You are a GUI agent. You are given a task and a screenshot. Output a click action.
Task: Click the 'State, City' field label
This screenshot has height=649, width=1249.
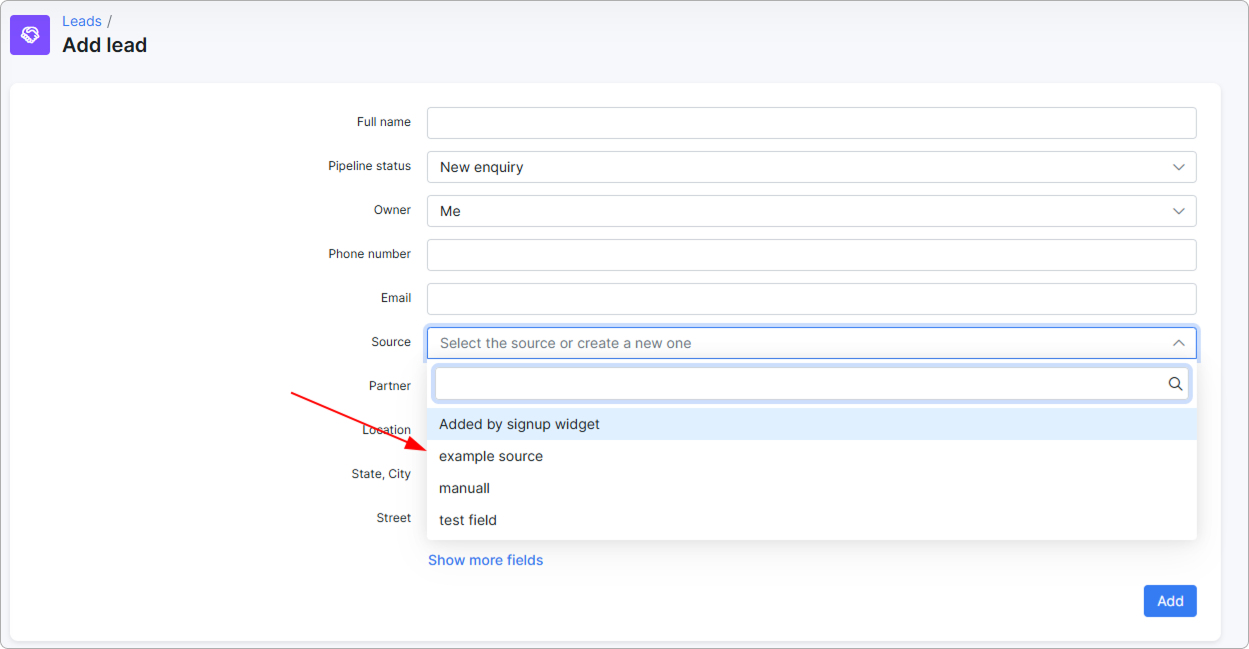click(x=380, y=474)
